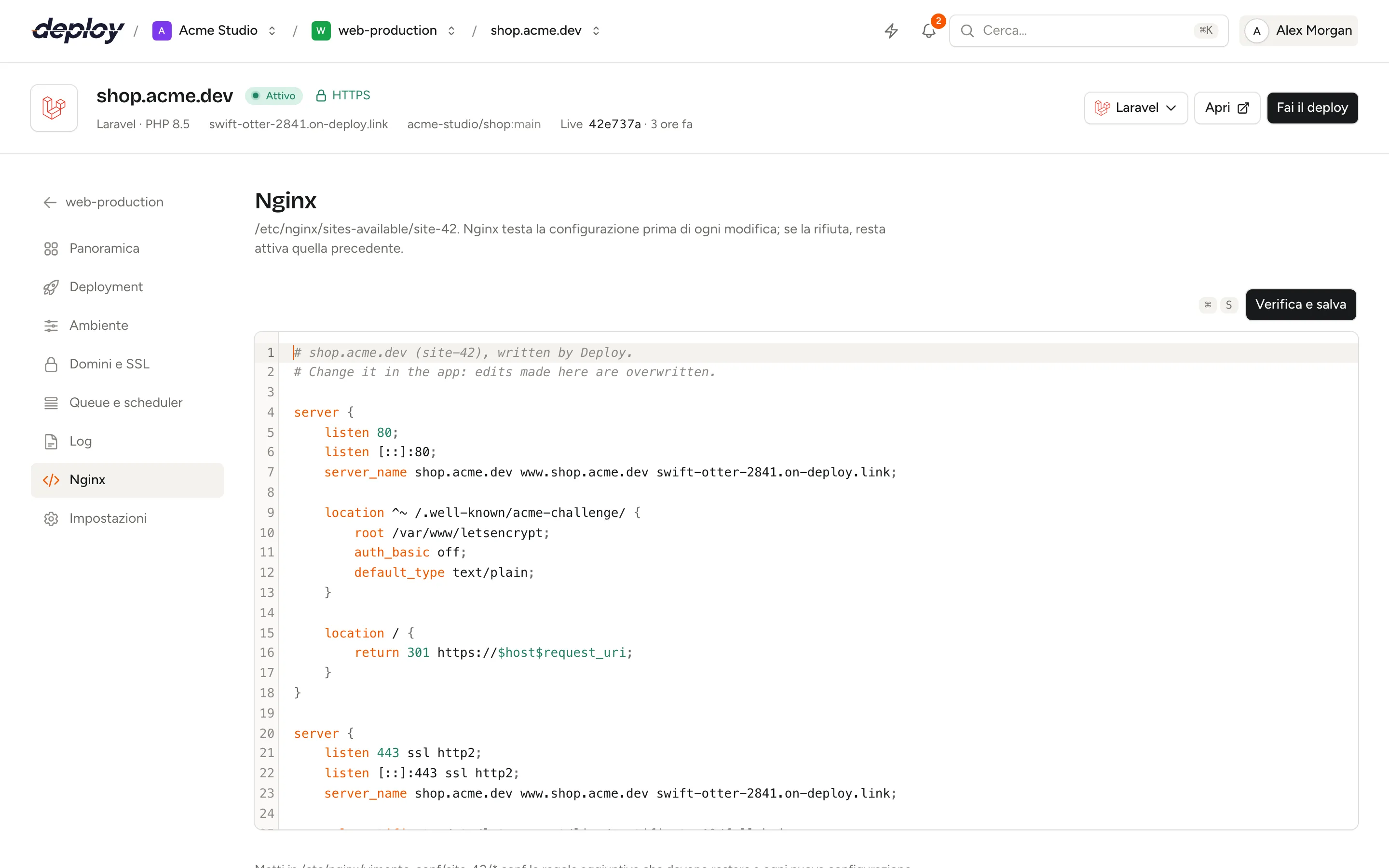
Task: Open the Log section
Action: tap(127, 441)
